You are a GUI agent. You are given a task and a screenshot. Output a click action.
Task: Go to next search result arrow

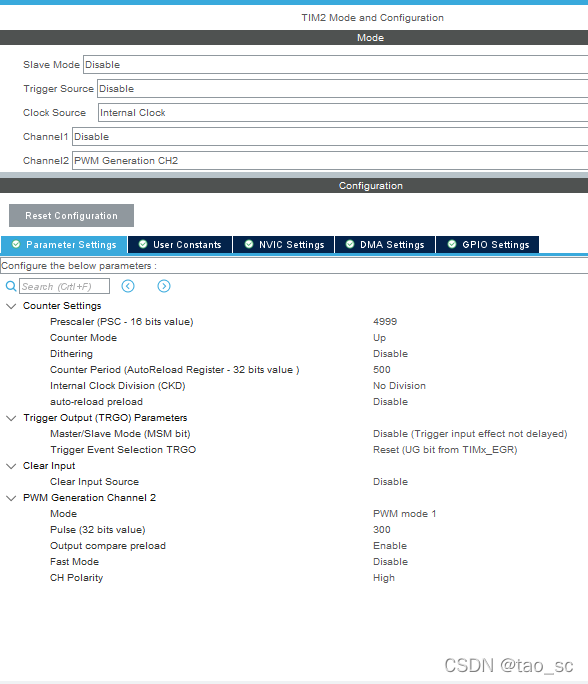(164, 286)
